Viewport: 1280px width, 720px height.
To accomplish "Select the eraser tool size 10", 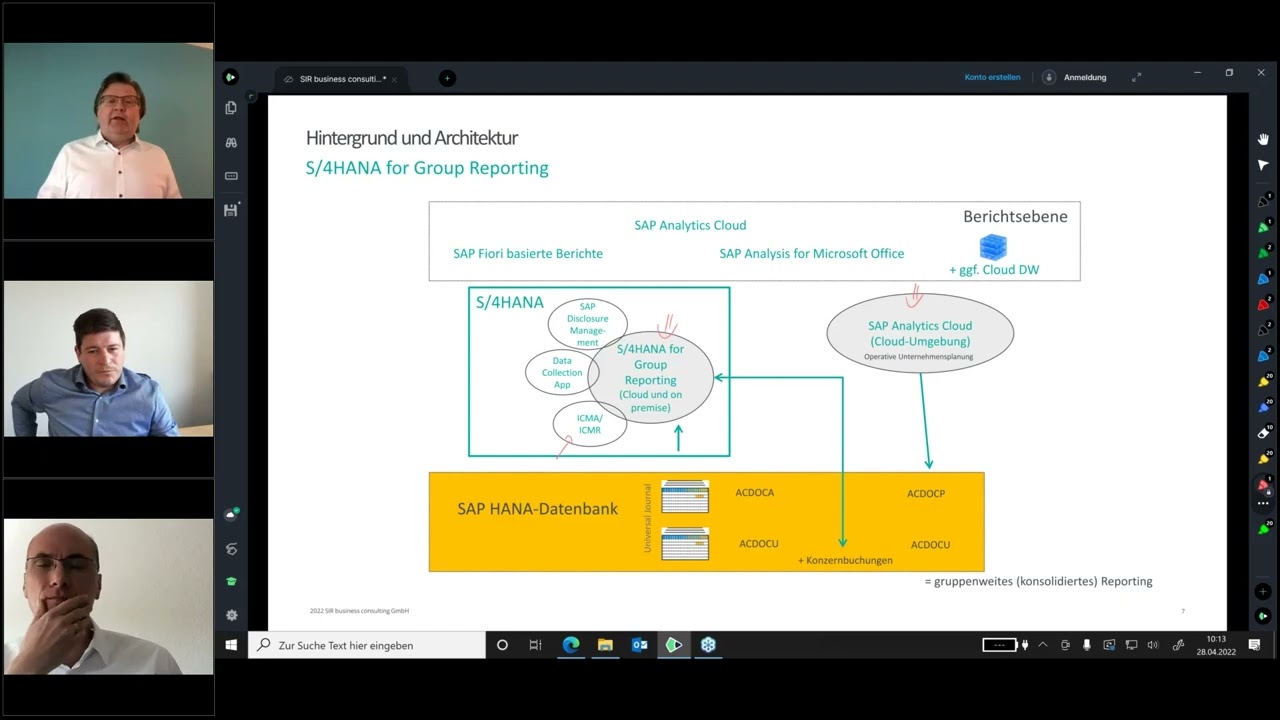I will pos(1263,433).
